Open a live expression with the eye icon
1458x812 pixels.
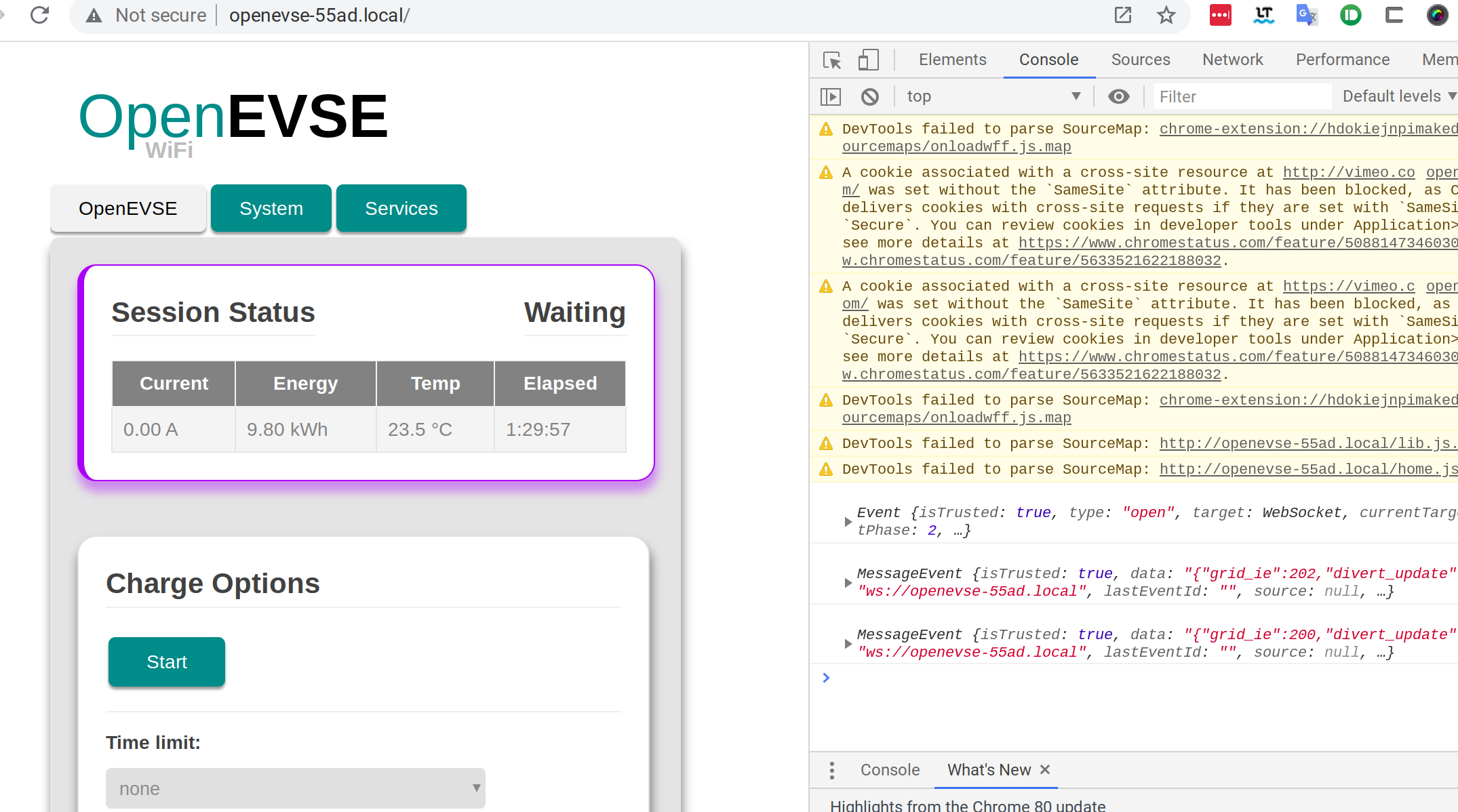coord(1118,96)
